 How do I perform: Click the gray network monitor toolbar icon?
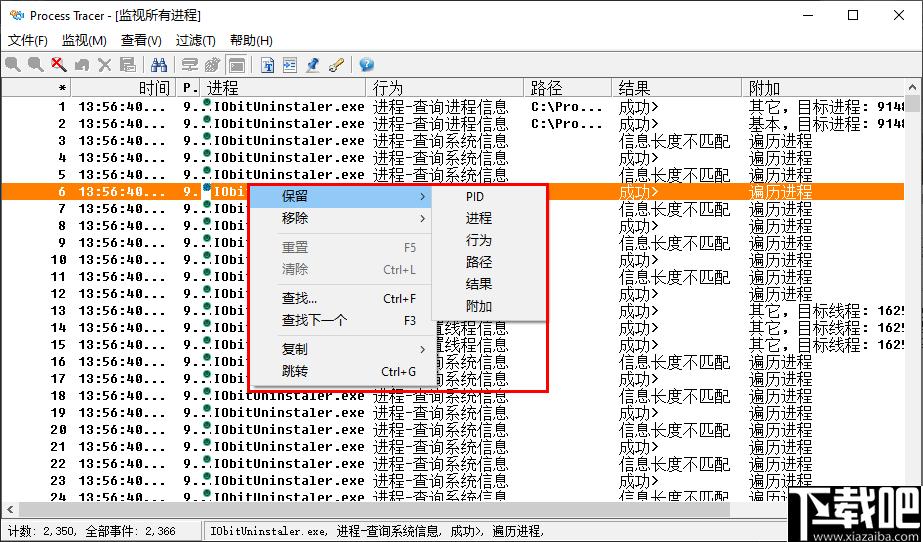pyautogui.click(x=190, y=64)
